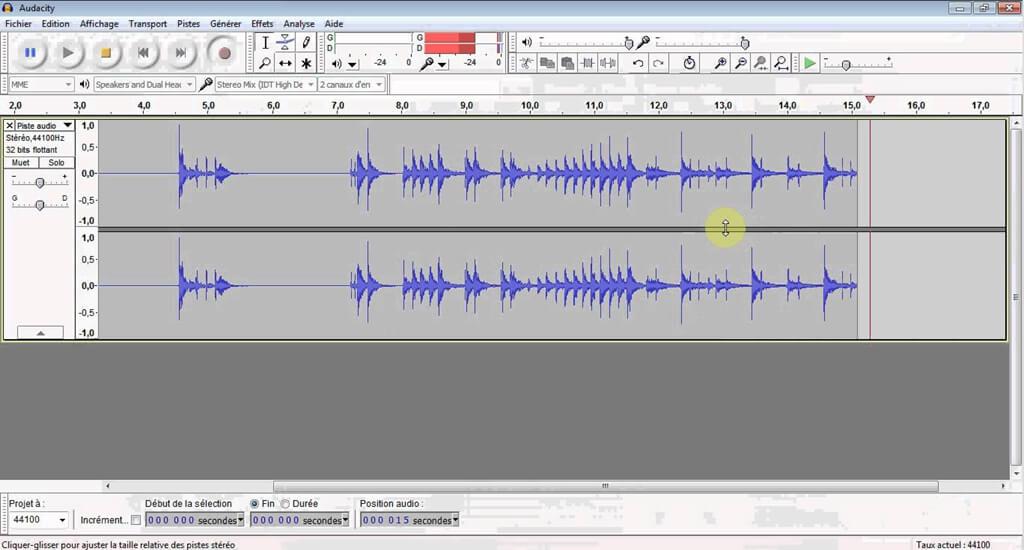Screen dimensions: 1024x550
Task: Click the Zoom Out magnifier icon
Action: tap(741, 63)
